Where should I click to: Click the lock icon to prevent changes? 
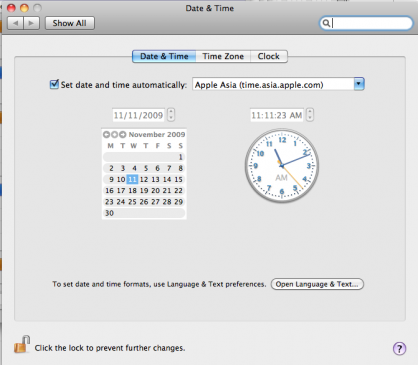(22, 344)
